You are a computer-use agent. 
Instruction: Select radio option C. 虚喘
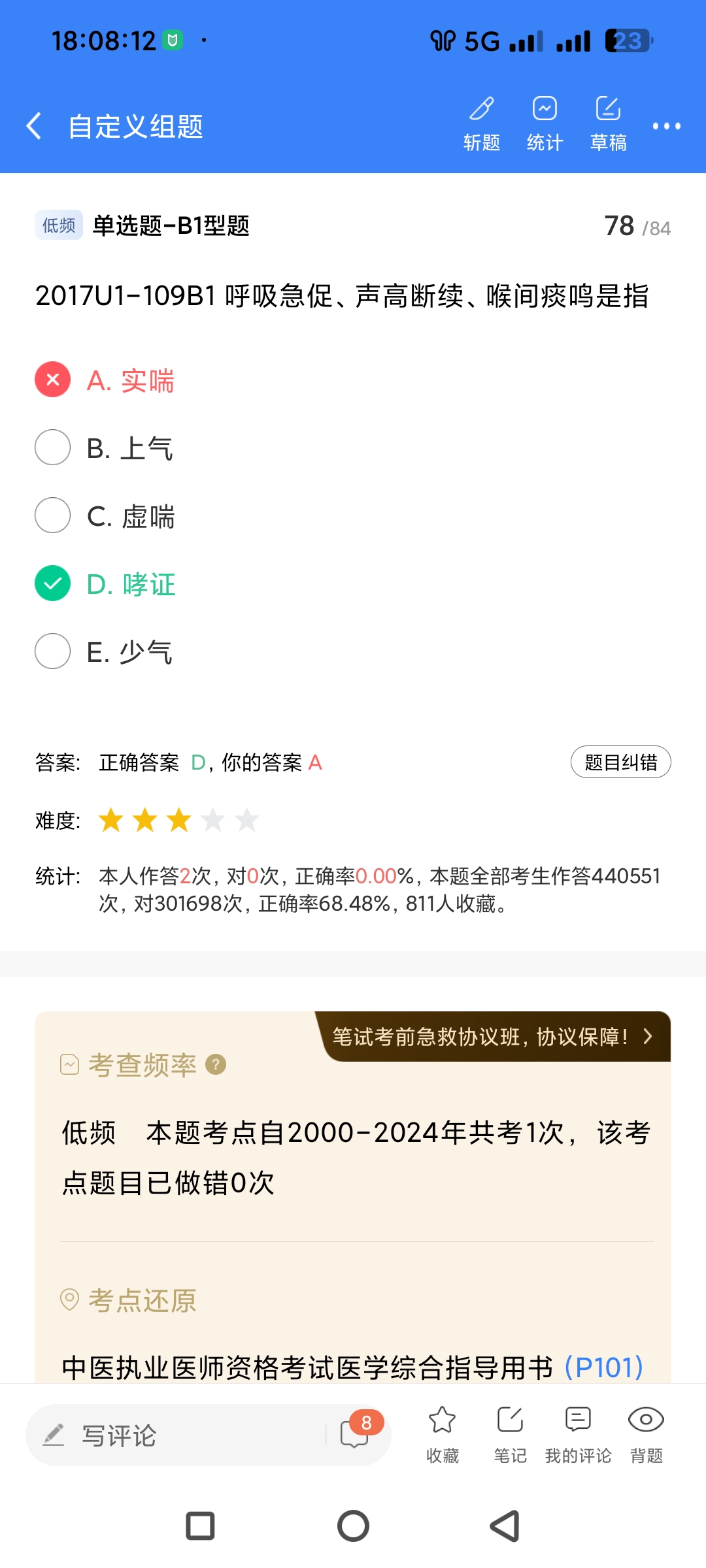click(x=53, y=515)
